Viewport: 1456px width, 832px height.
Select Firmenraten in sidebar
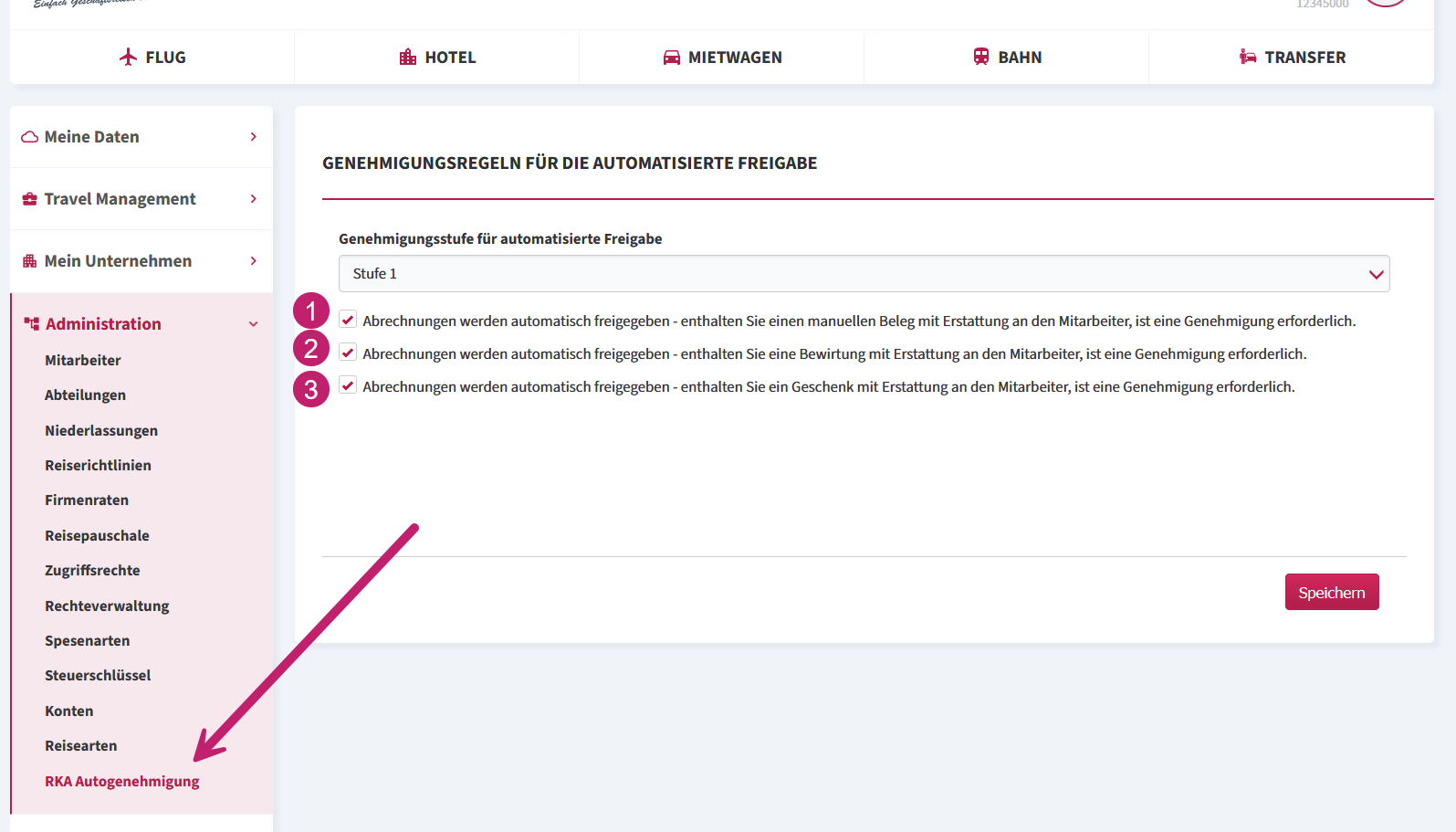(x=87, y=500)
